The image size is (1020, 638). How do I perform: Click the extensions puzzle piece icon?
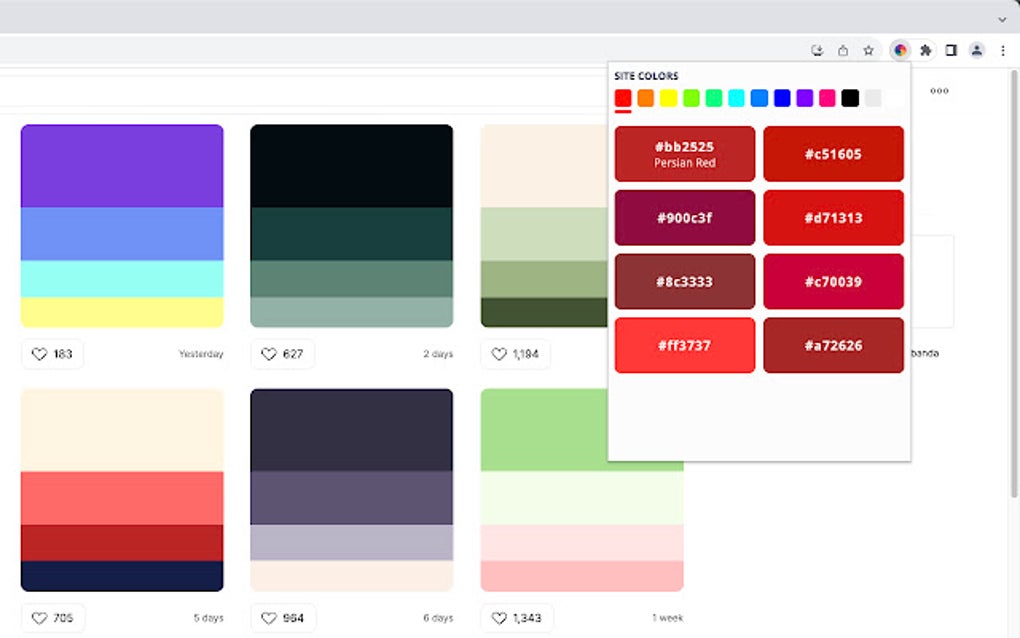[925, 49]
